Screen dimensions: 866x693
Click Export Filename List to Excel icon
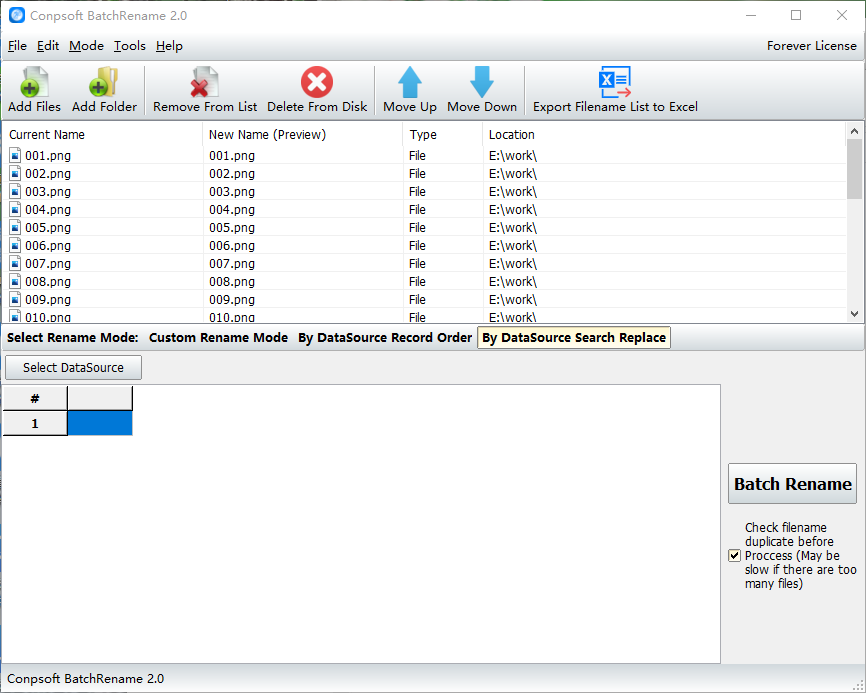pyautogui.click(x=615, y=82)
